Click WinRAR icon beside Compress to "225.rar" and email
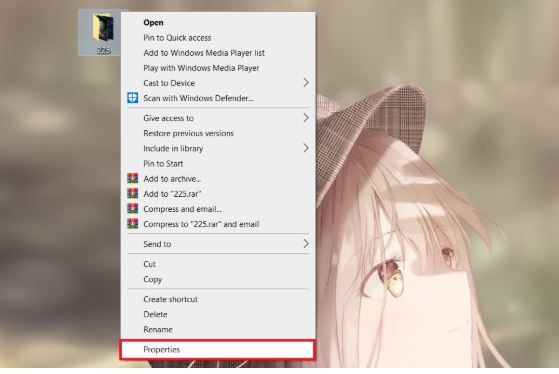The height and width of the screenshot is (374, 559). (133, 224)
